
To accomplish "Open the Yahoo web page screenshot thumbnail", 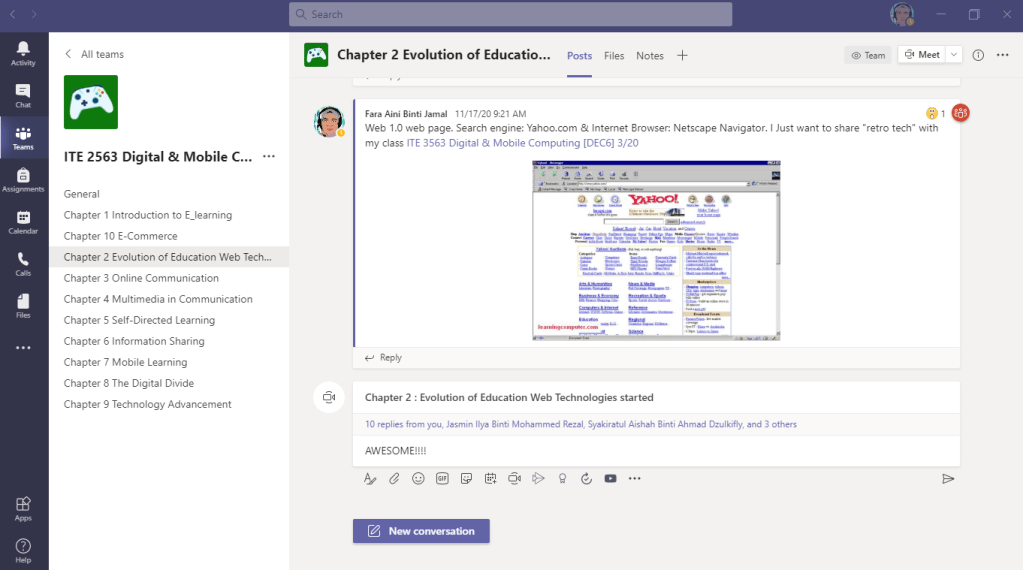I will tap(656, 251).
